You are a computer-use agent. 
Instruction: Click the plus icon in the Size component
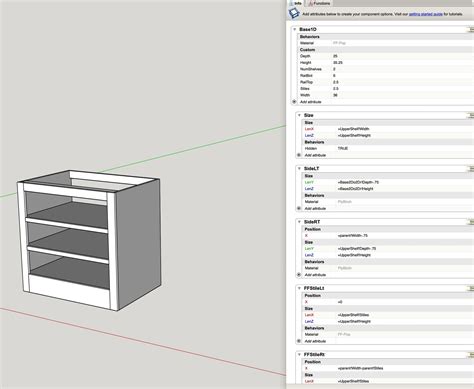299,155
